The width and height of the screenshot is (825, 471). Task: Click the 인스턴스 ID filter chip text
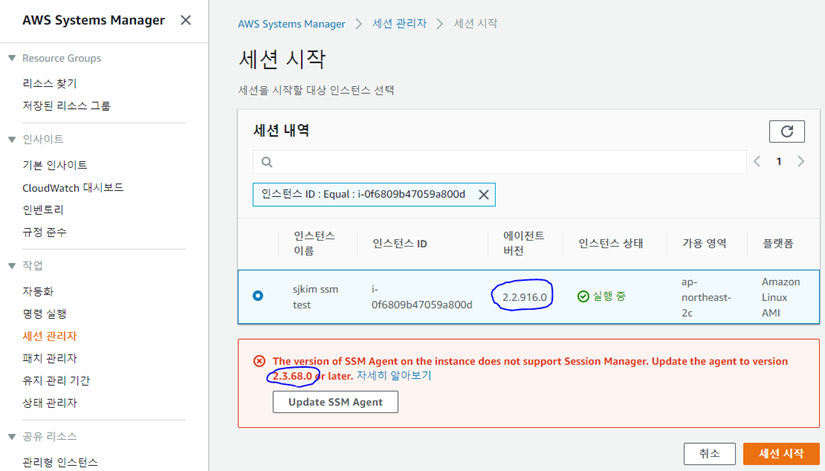pyautogui.click(x=363, y=194)
